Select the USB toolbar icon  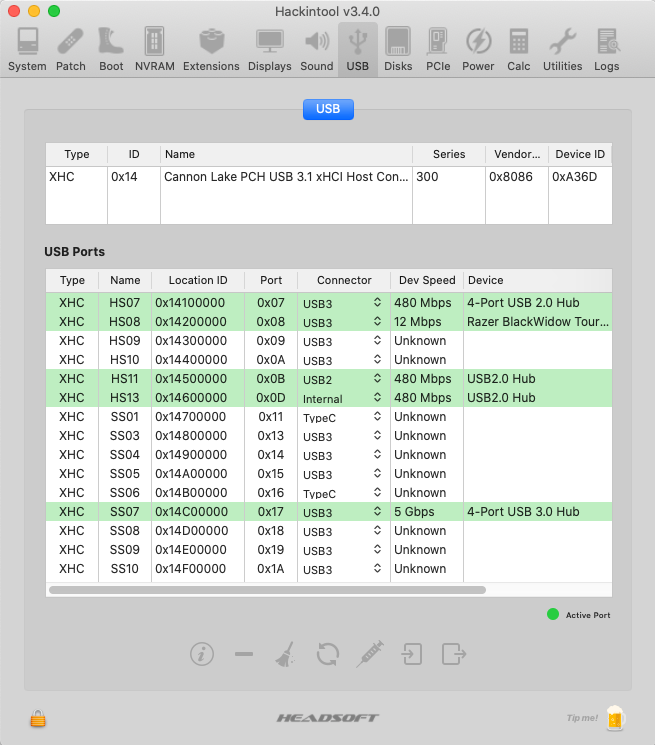(358, 49)
